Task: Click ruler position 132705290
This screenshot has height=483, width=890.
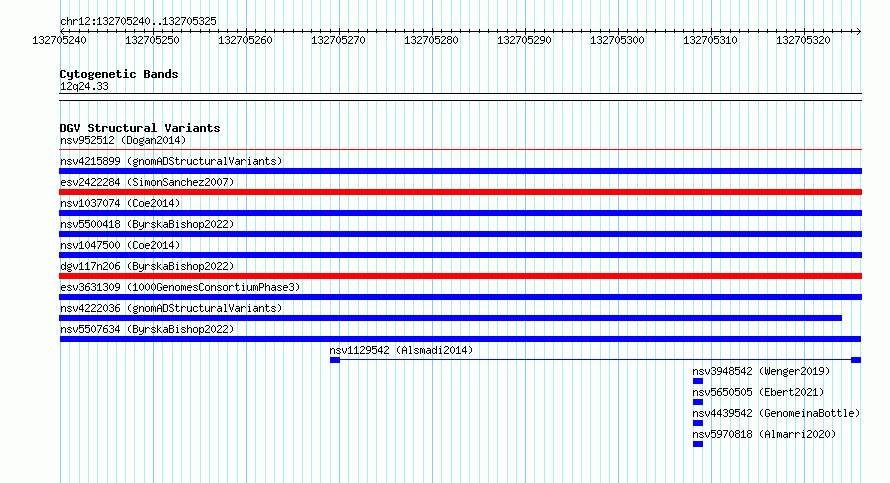Action: coord(524,40)
